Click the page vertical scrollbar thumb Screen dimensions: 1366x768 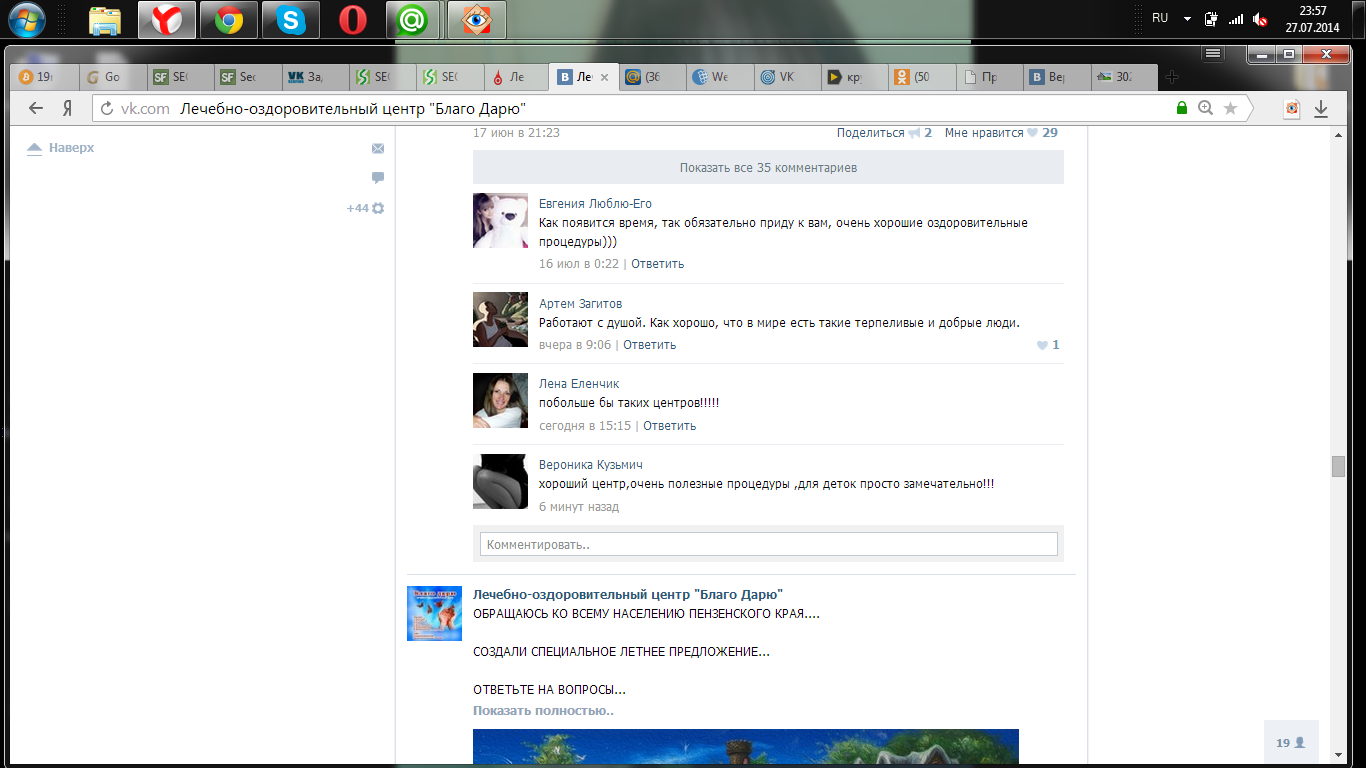coord(1338,466)
